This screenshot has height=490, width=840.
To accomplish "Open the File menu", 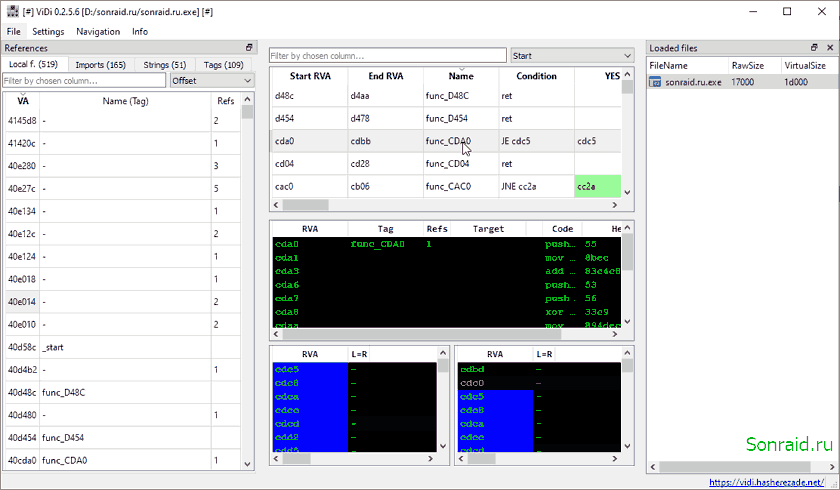I will click(13, 32).
